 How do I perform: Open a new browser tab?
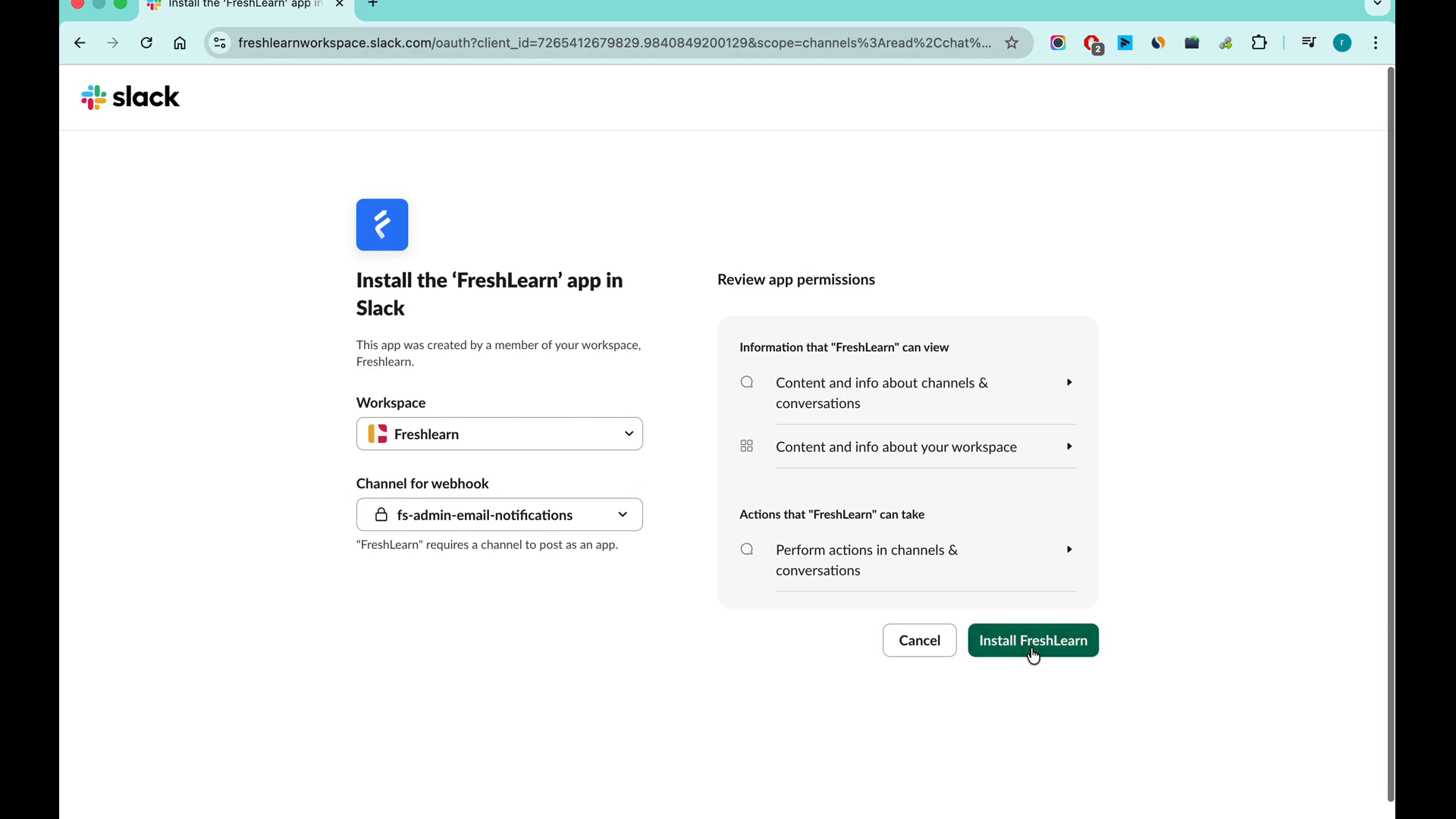pos(373,5)
